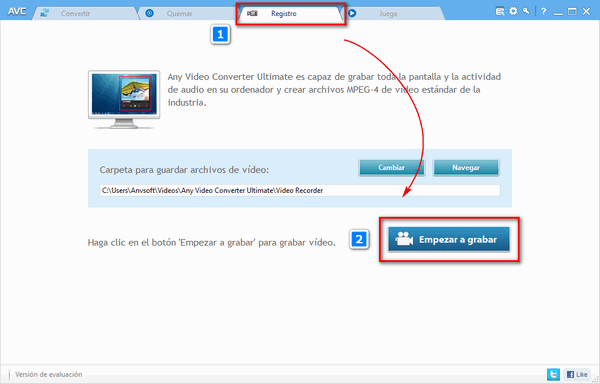
Task: Click the 'Any Video Converter Ultimate es capaz' description
Action: [x=334, y=89]
